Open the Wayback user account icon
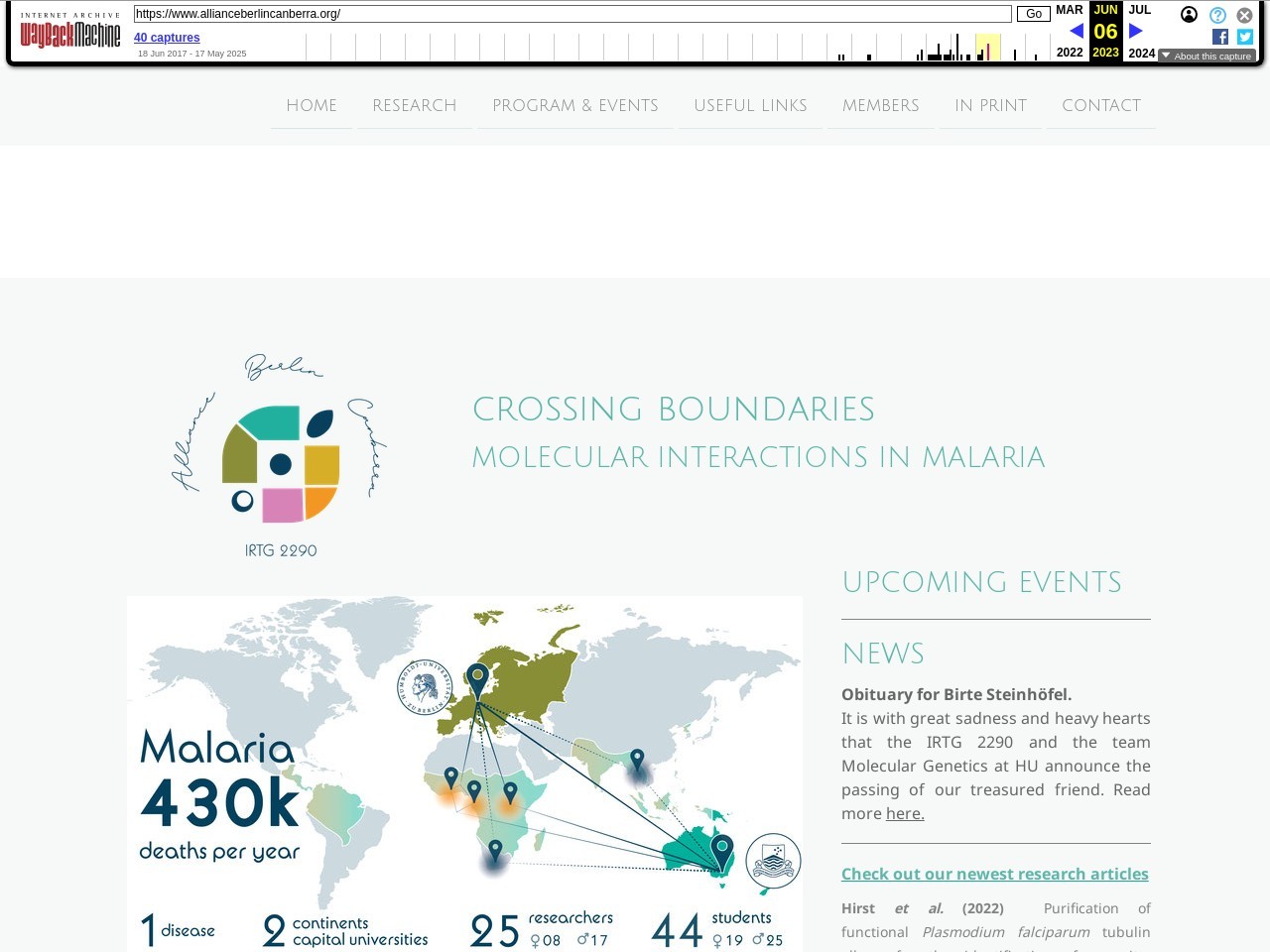Viewport: 1270px width, 952px height. point(1189,15)
